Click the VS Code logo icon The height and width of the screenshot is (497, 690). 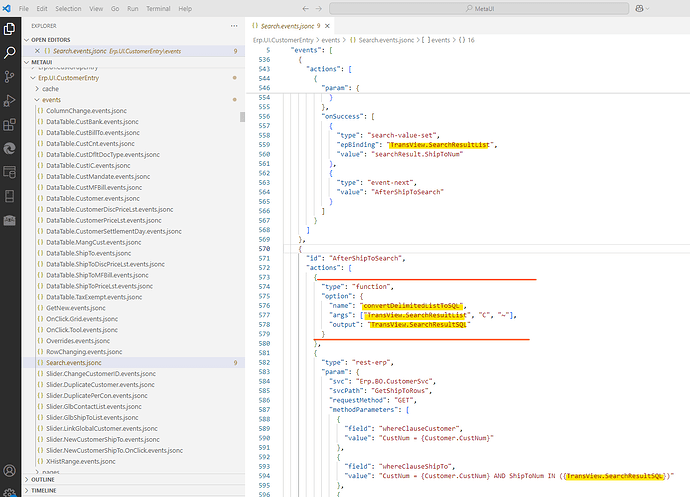point(7,8)
